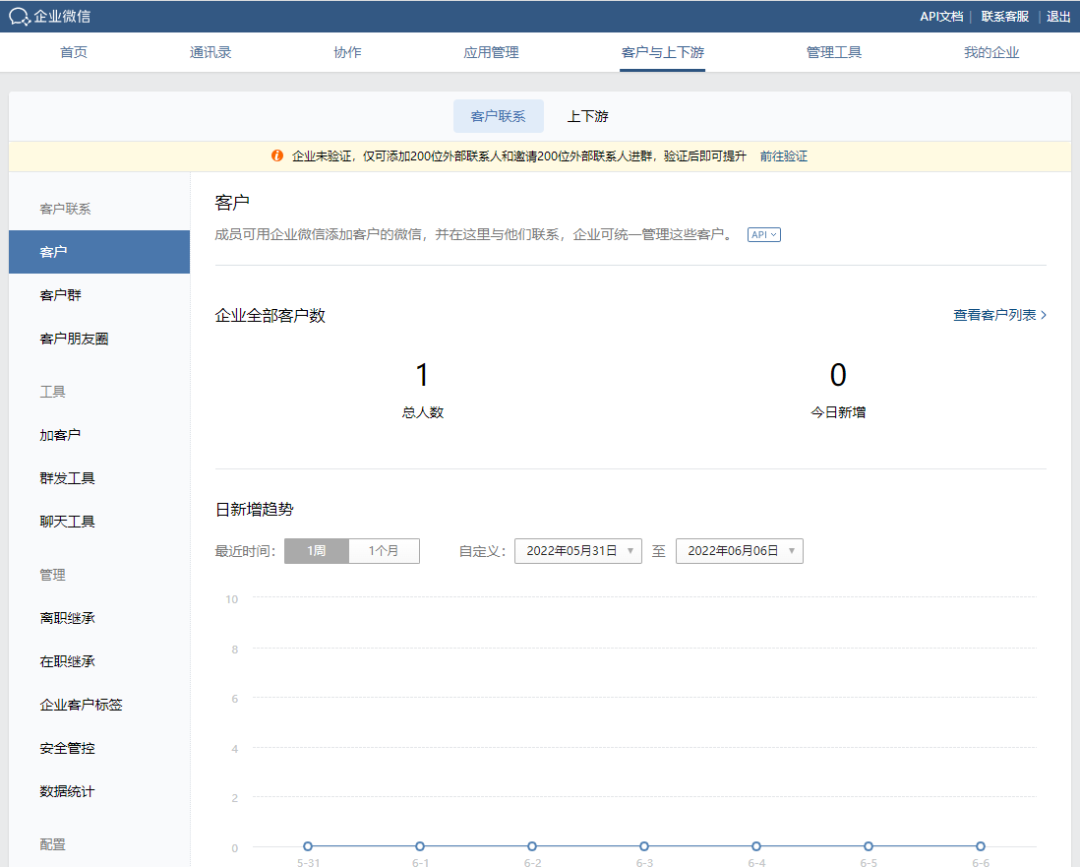Open the end date 2022年06月06日 dropdown

pos(739,551)
